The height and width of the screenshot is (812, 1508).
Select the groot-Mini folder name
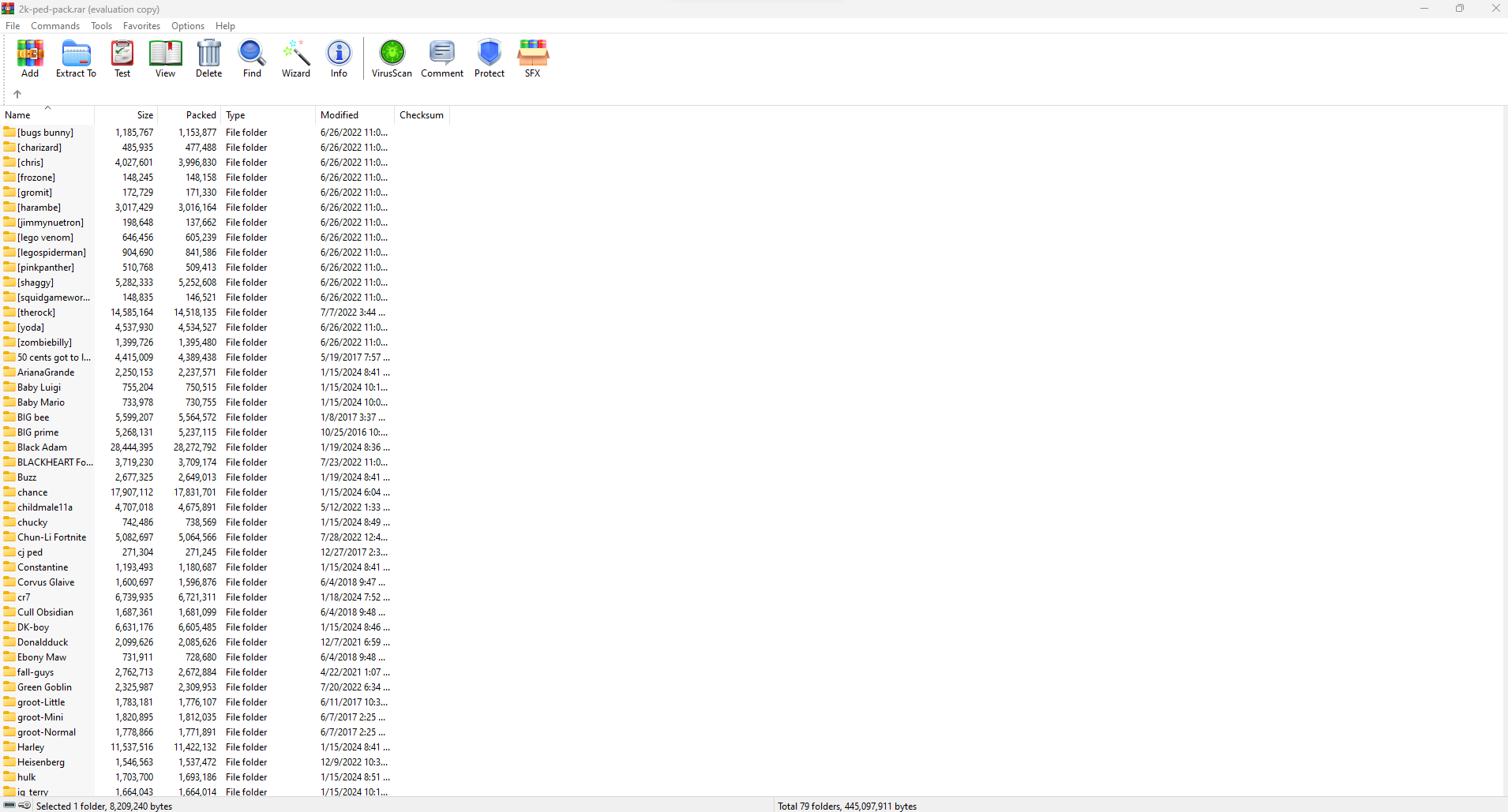(x=40, y=717)
